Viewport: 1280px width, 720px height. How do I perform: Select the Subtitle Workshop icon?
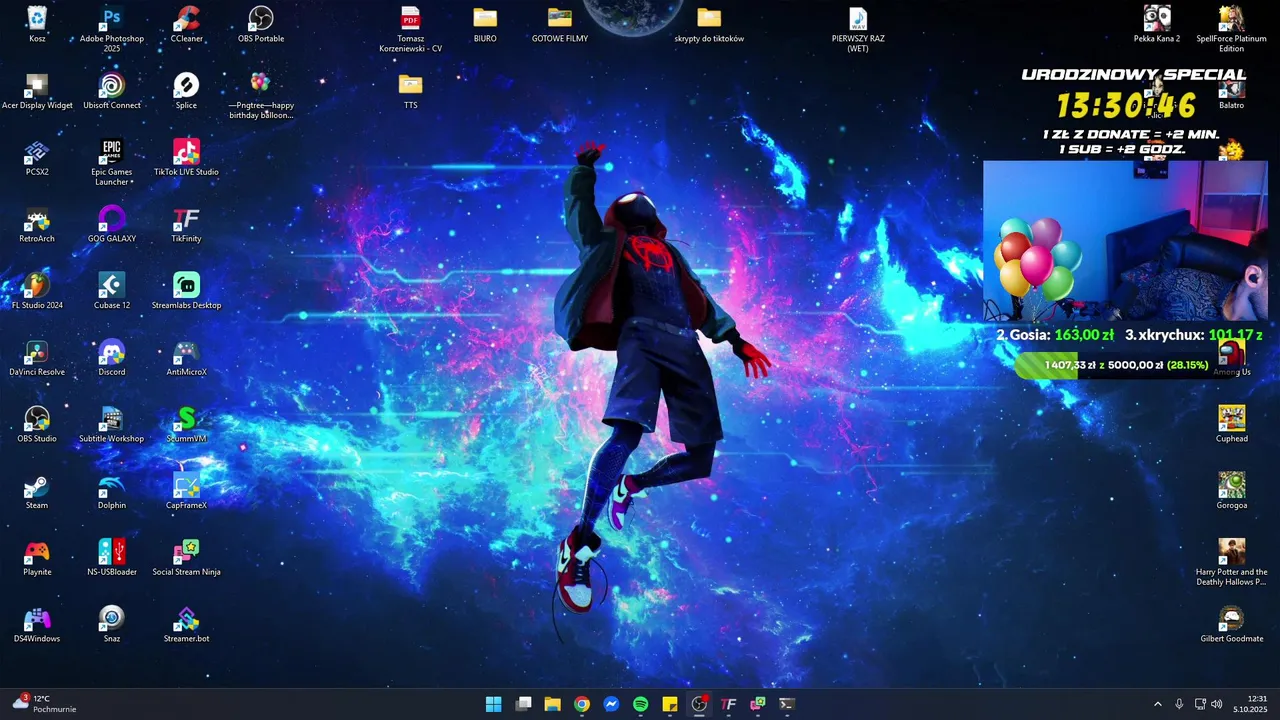pyautogui.click(x=112, y=425)
